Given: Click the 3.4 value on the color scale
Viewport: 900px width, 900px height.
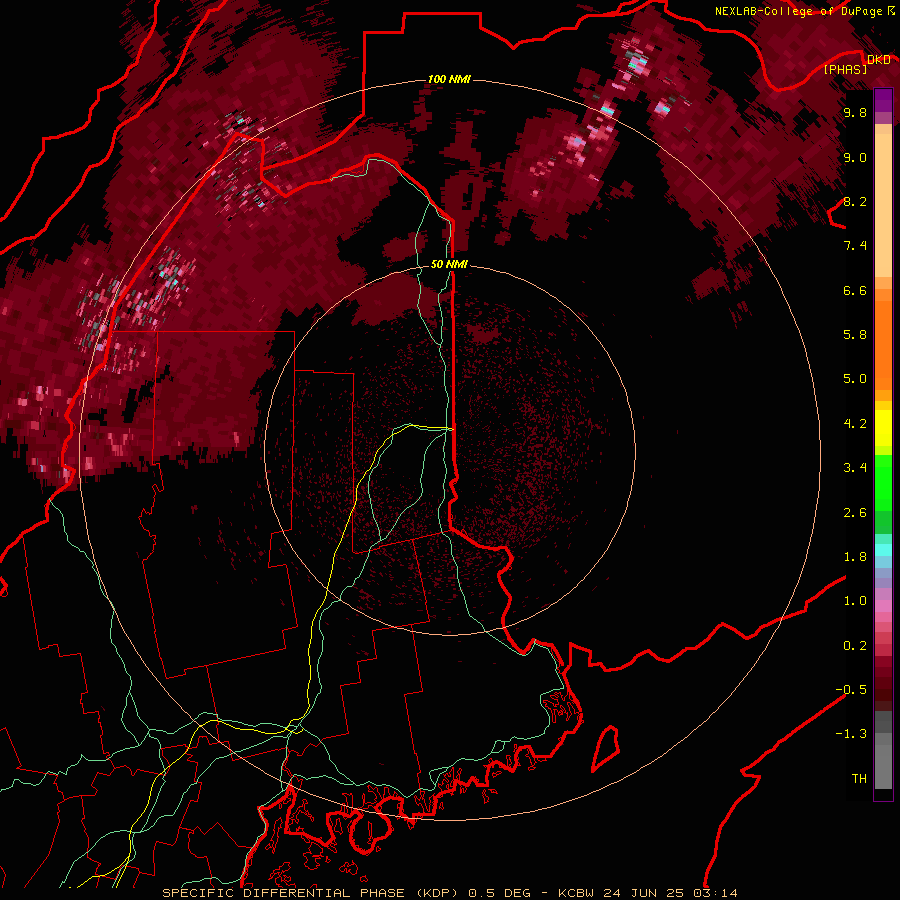Looking at the screenshot, I should [x=855, y=468].
